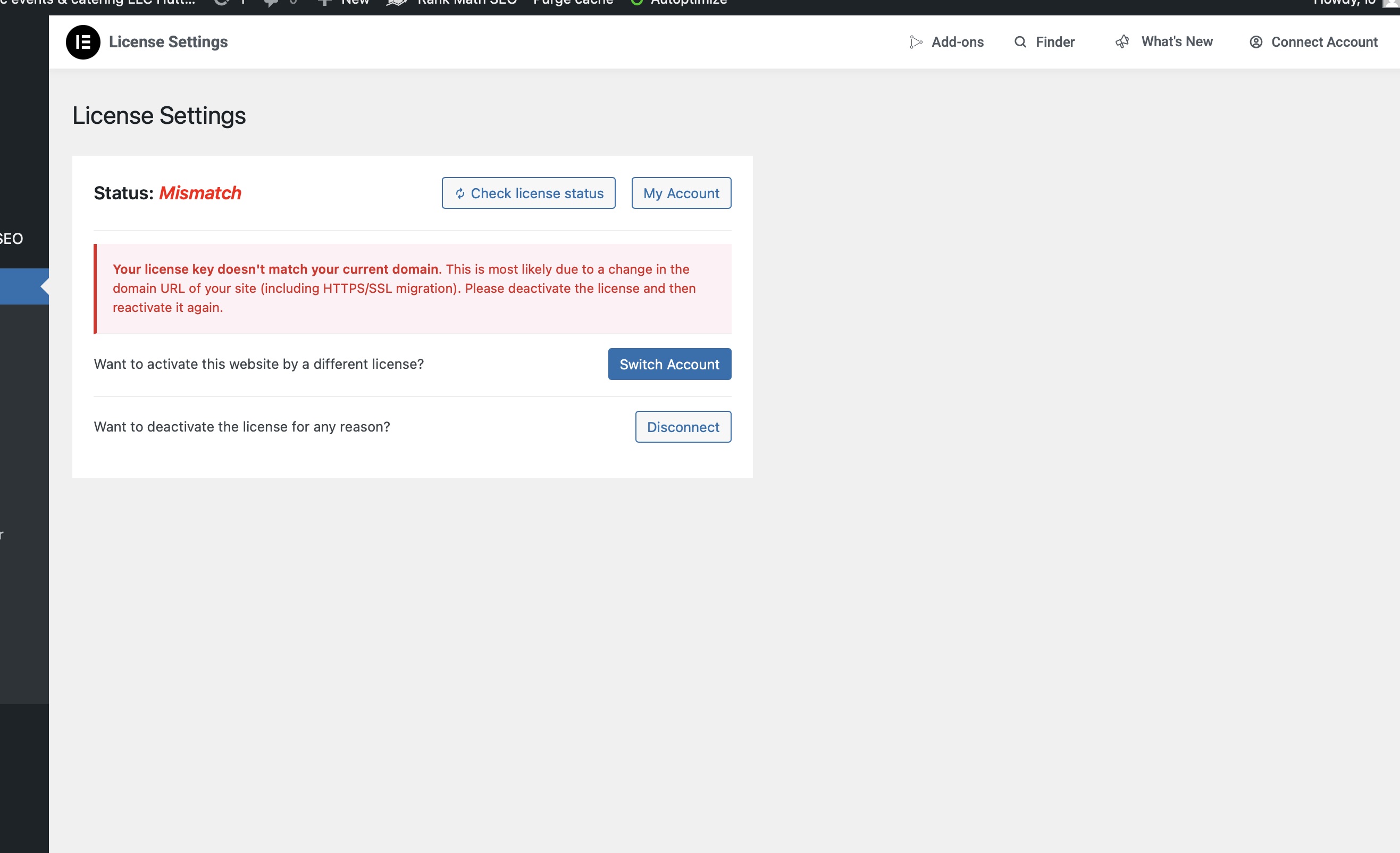Screen dimensions: 1400x853
Task: Open What's New panel
Action: [x=1176, y=42]
